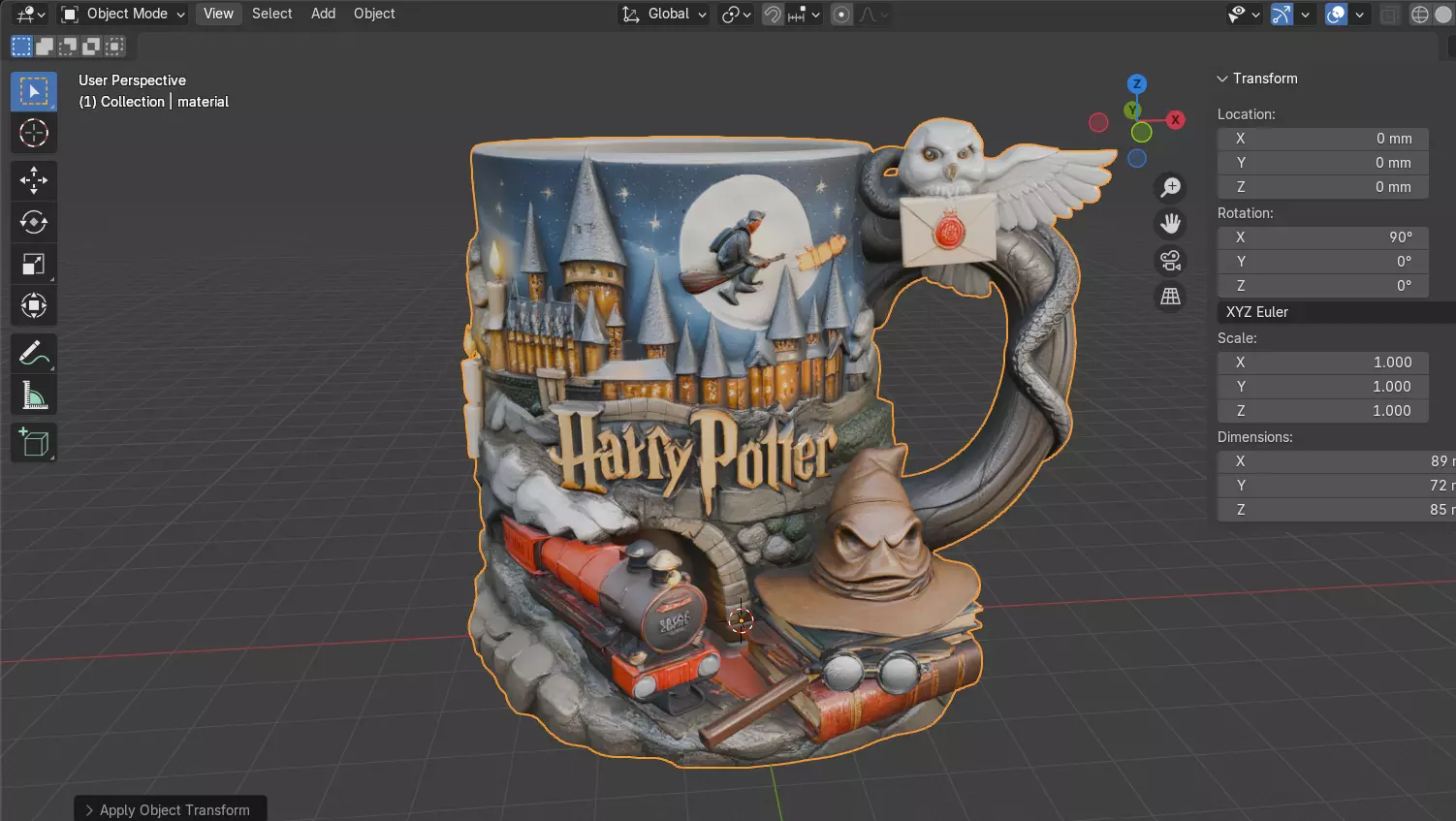
Task: Click the Rotation Y field
Action: [x=1323, y=262]
